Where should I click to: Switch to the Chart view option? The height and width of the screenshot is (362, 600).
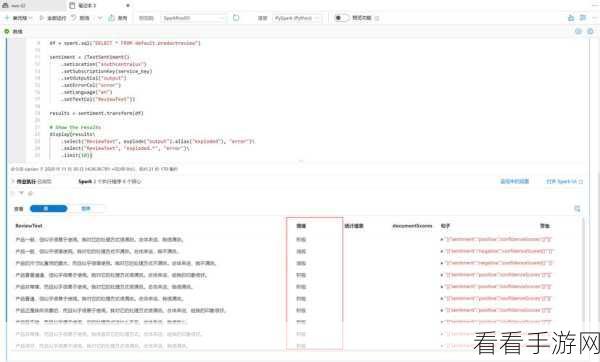pos(86,209)
